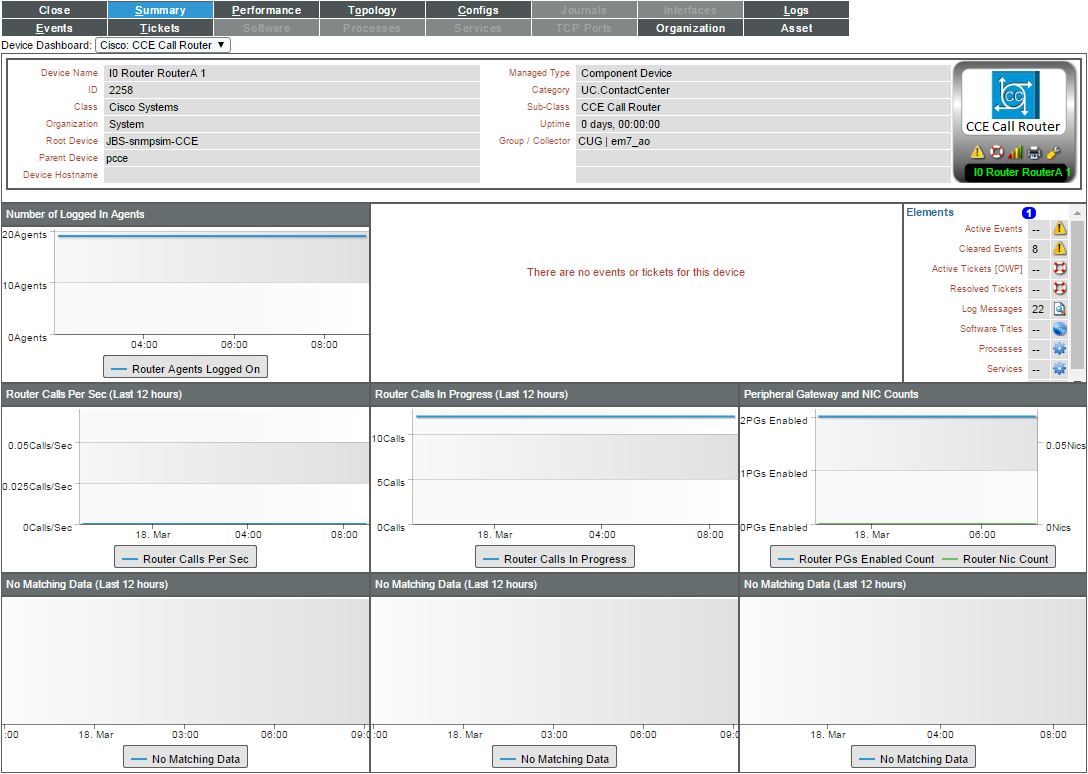This screenshot has height=774, width=1088.
Task: Open the Services gear icon
Action: tap(1059, 369)
